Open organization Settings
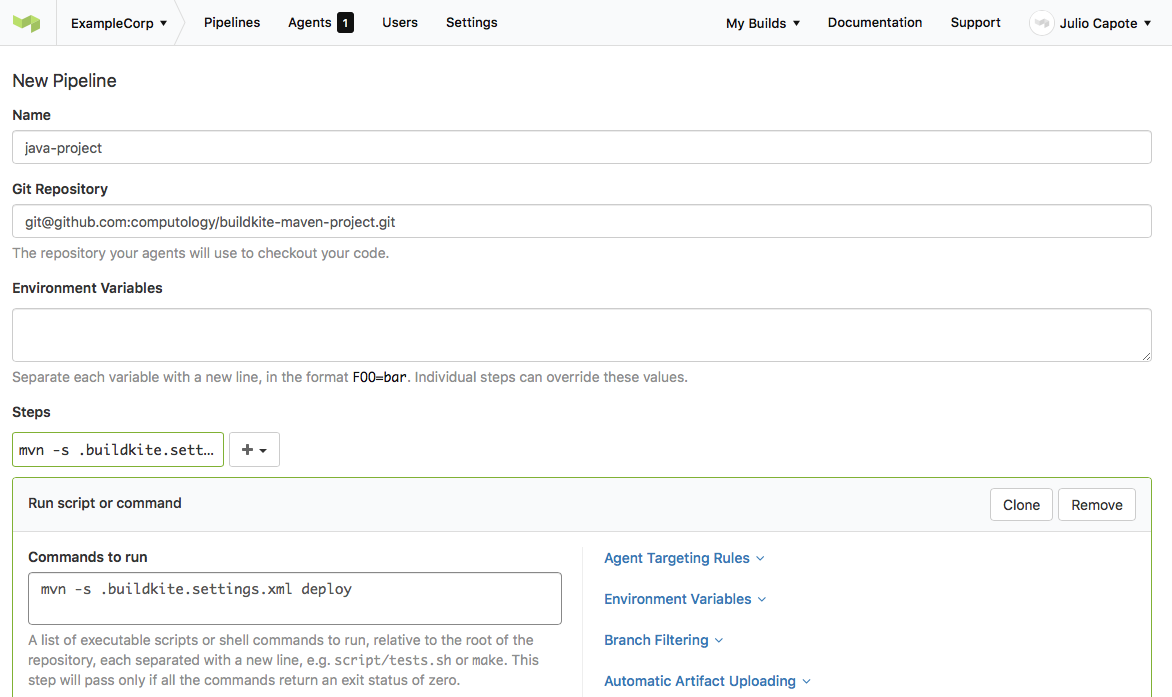This screenshot has width=1172, height=697. point(471,22)
